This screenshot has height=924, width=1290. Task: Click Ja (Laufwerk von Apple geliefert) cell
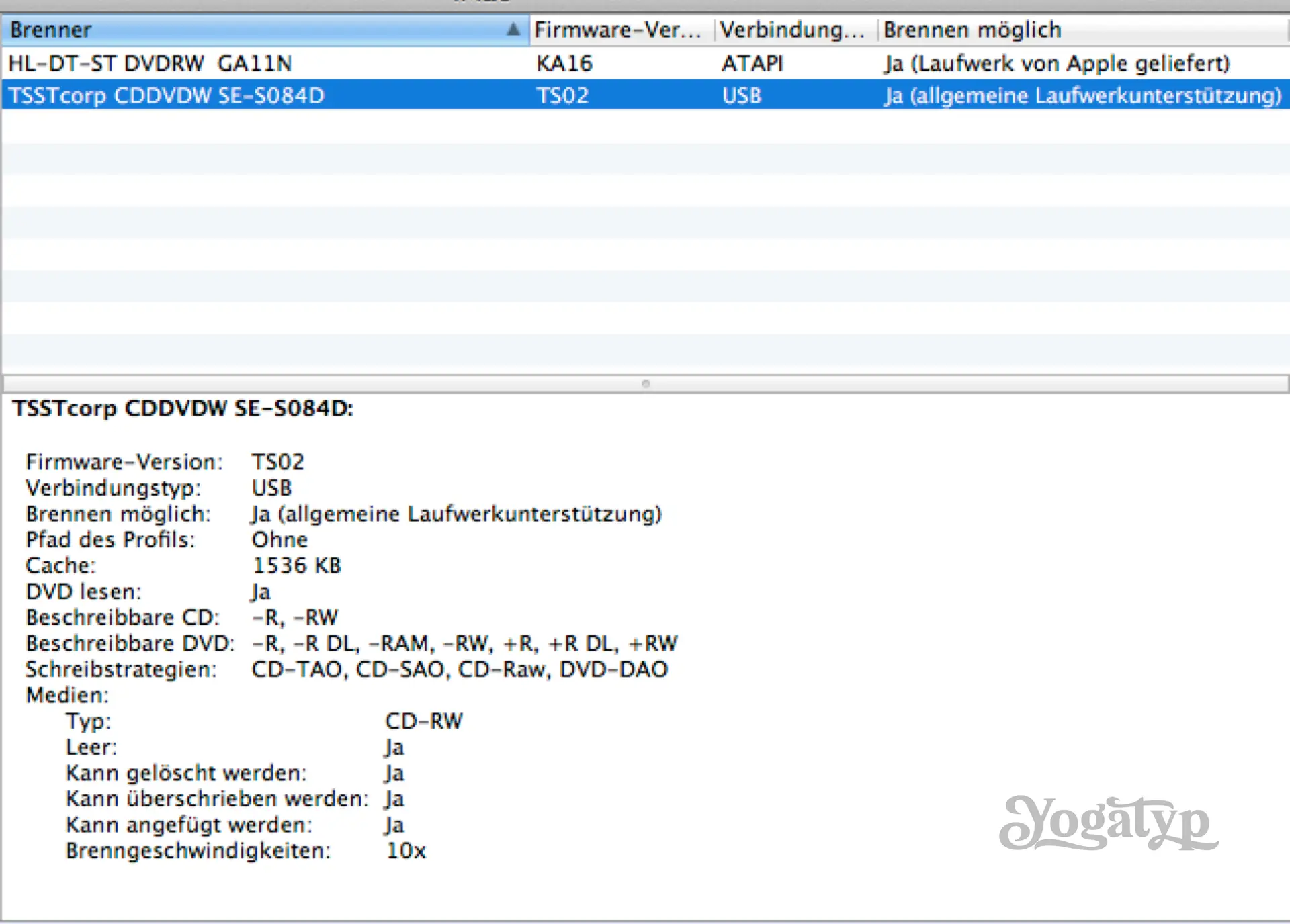1057,63
